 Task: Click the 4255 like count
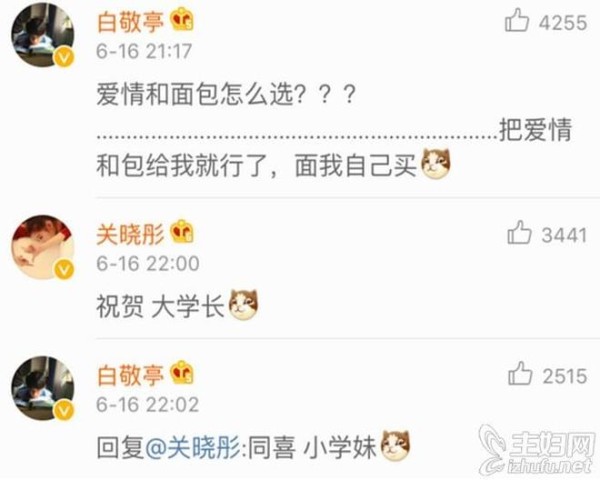[x=562, y=22]
